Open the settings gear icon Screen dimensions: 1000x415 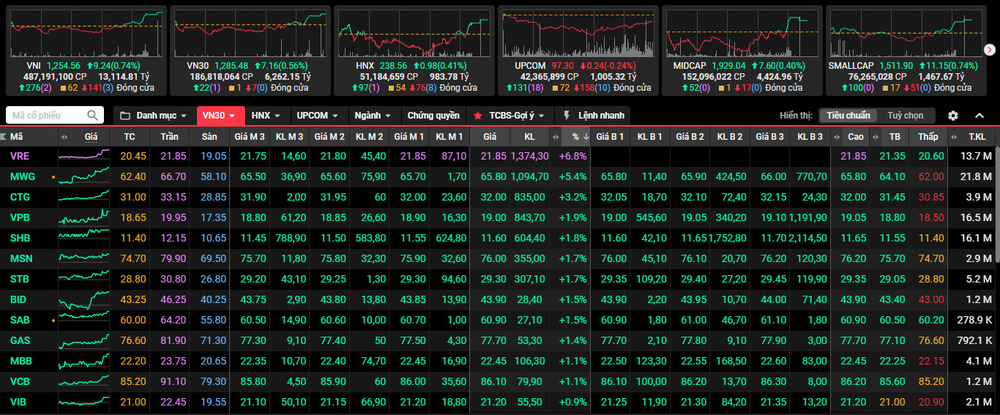[953, 115]
